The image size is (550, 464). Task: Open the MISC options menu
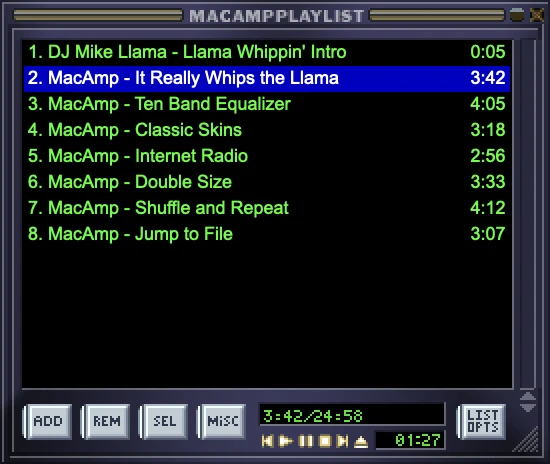click(x=222, y=421)
